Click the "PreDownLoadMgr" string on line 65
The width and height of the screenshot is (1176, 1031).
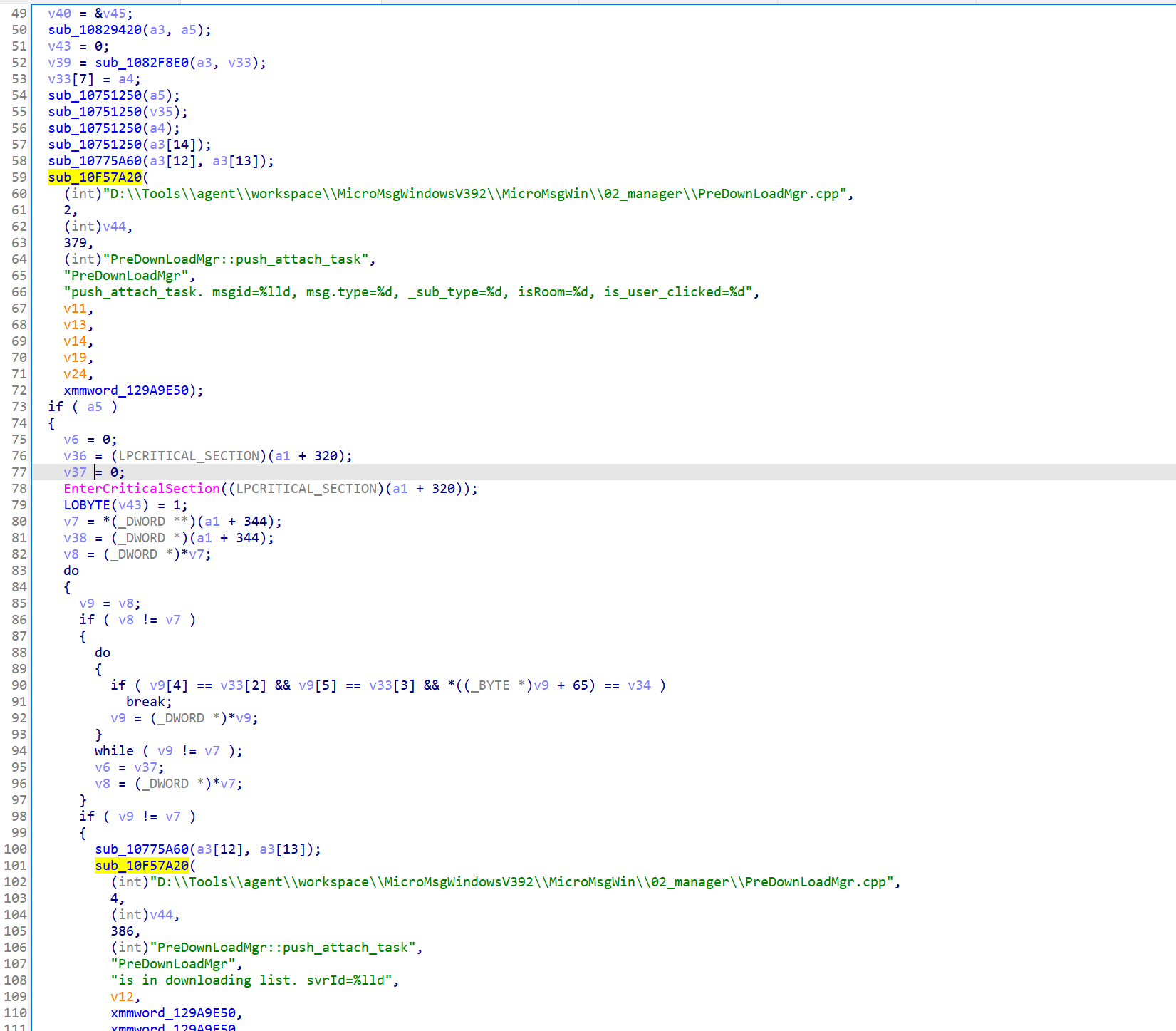pos(129,276)
